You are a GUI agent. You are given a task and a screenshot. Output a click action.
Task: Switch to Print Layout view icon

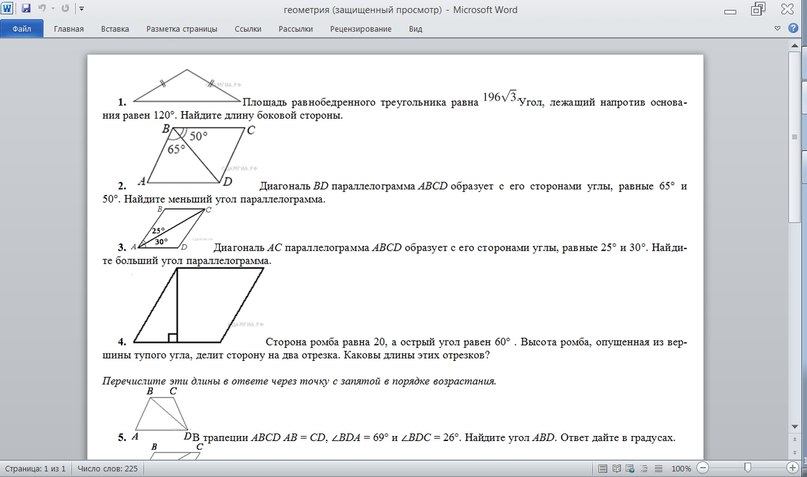603,469
